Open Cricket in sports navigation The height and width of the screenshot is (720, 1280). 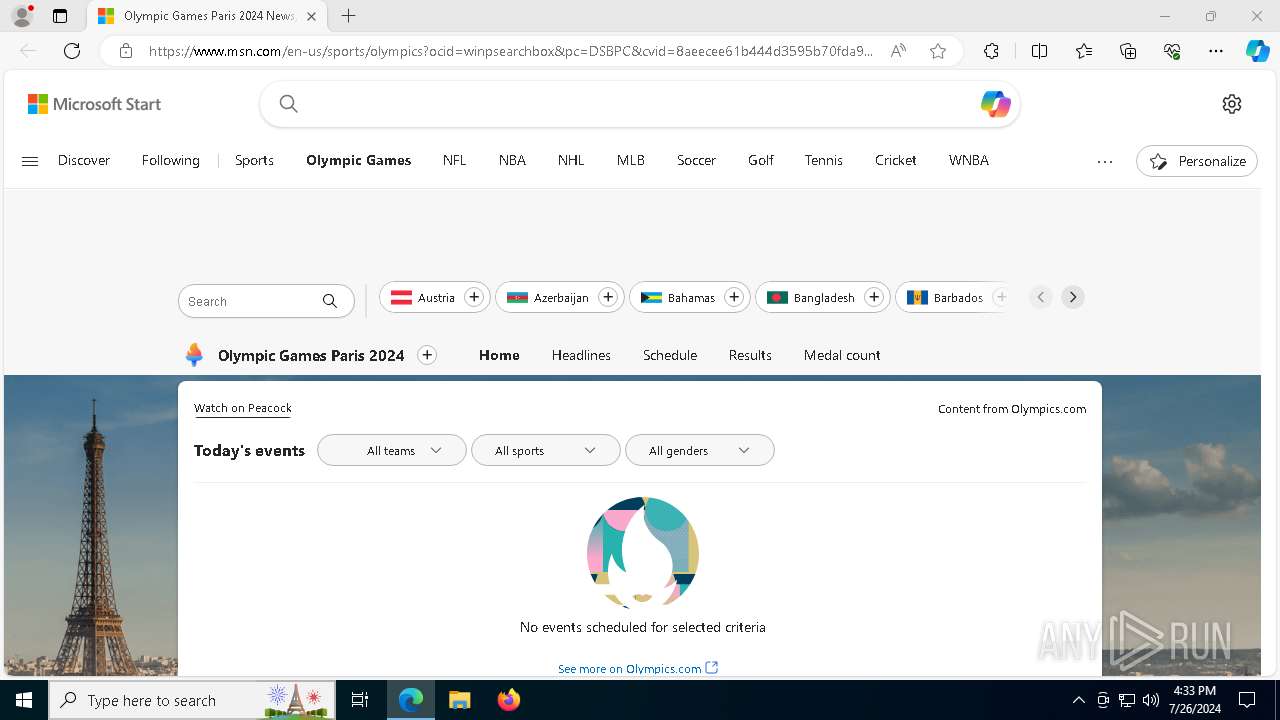pos(896,160)
